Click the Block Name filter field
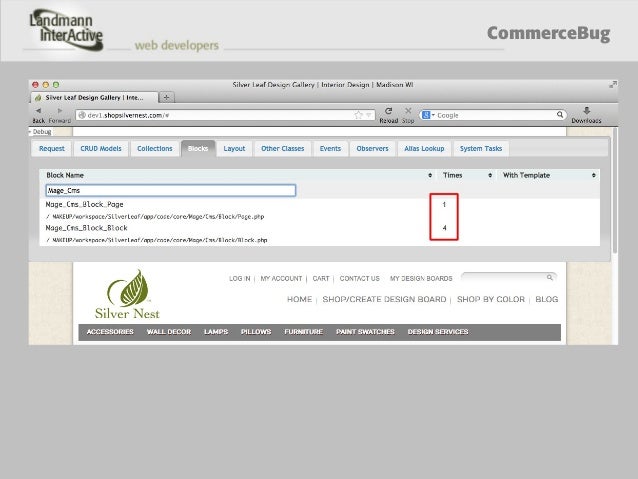This screenshot has width=638, height=479. [x=170, y=190]
